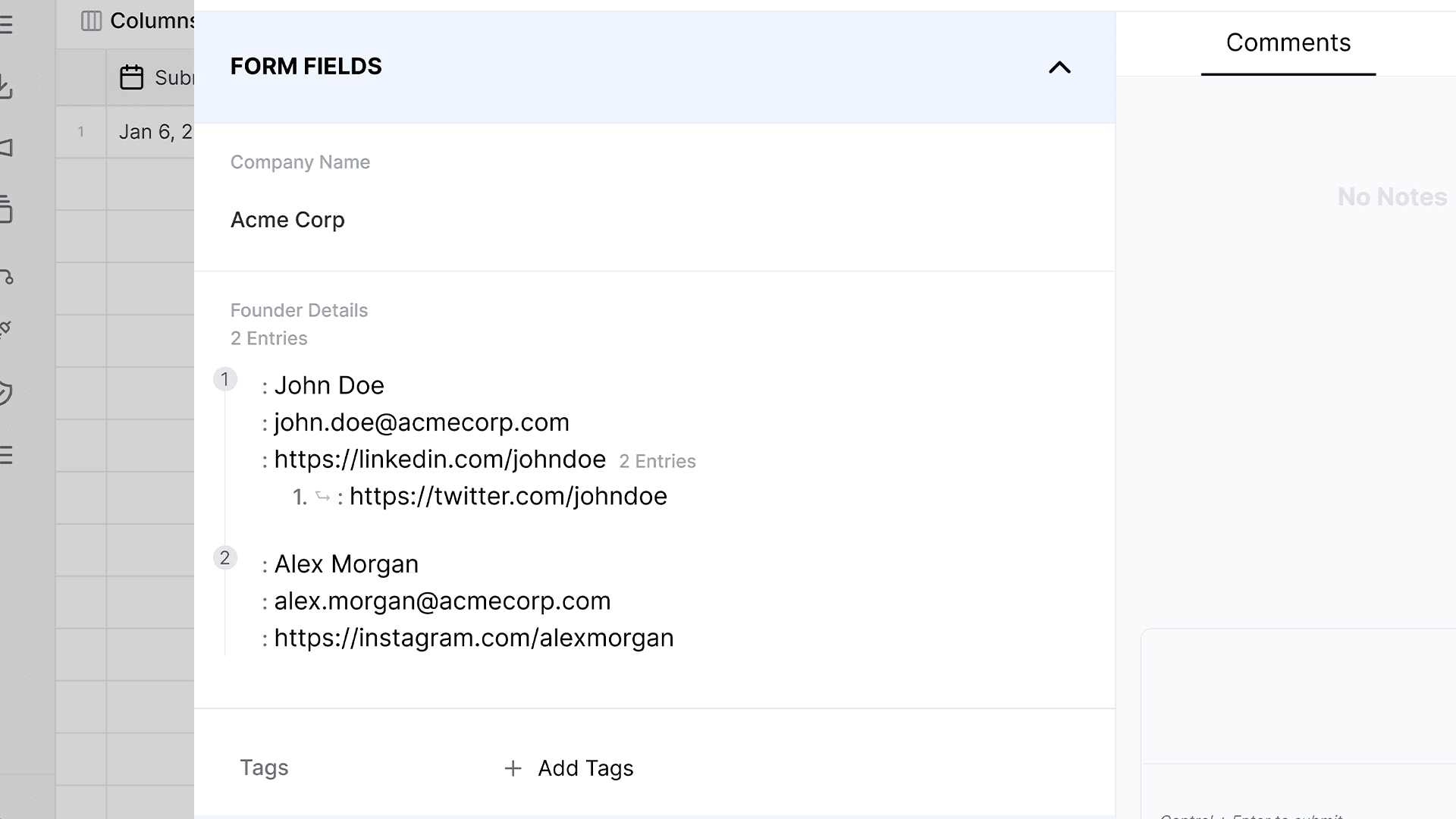Click the comment text input box

(1298, 696)
